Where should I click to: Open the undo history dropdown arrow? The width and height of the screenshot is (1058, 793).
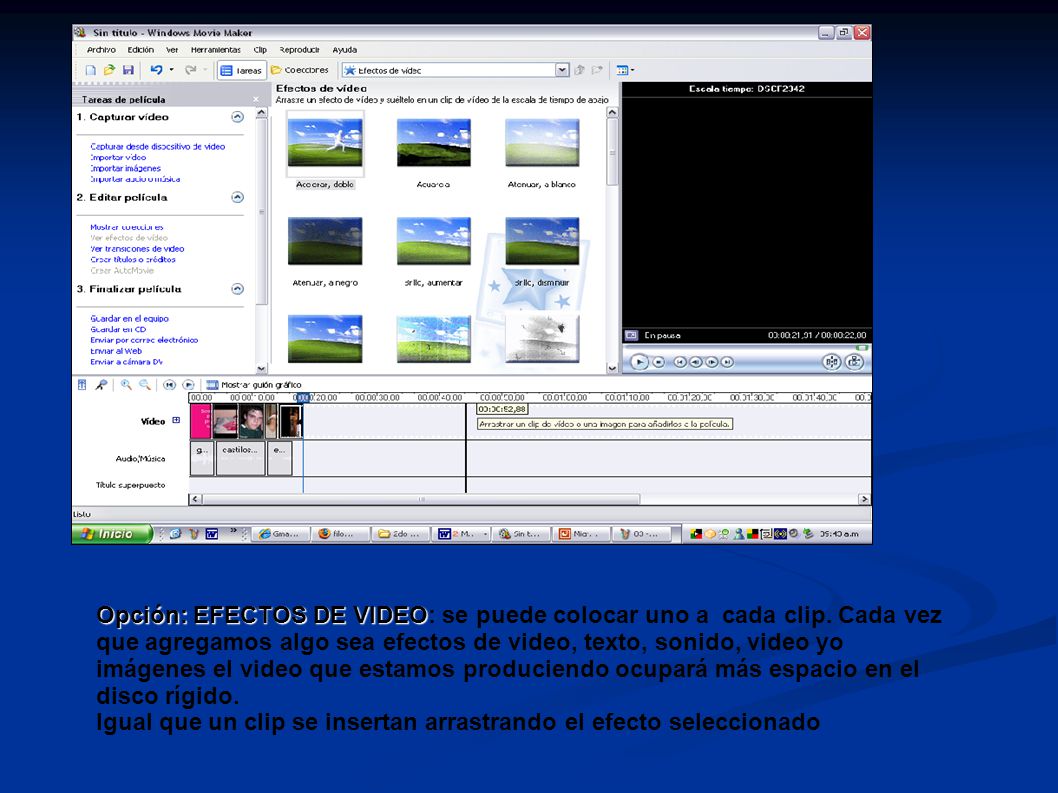tap(171, 70)
